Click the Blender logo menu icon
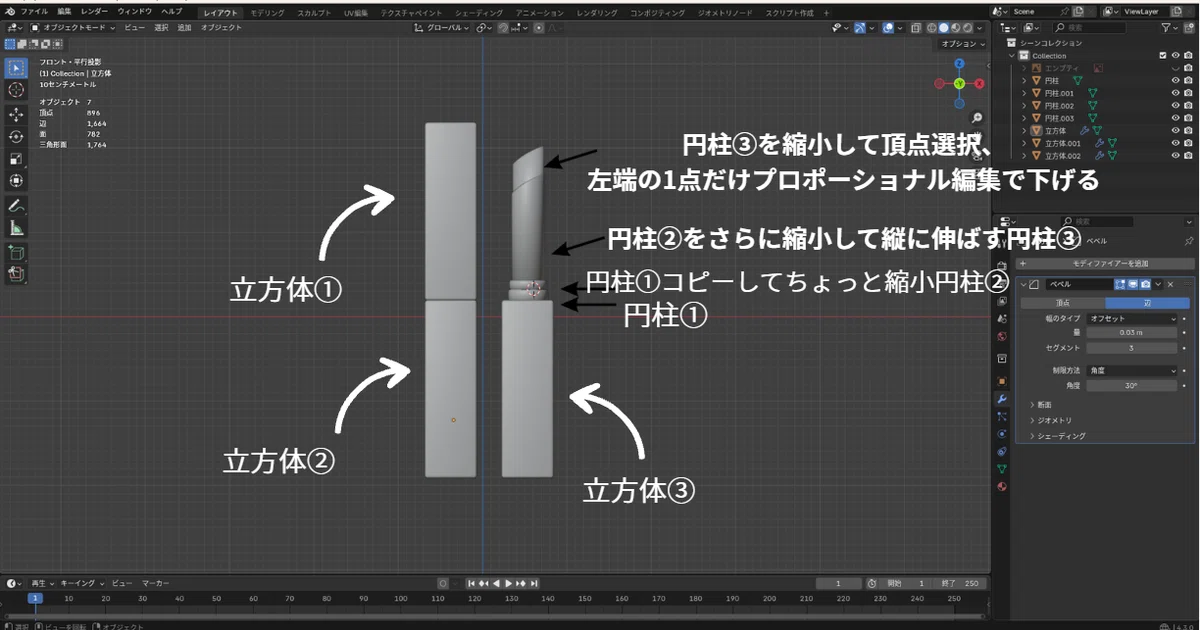 tap(9, 10)
